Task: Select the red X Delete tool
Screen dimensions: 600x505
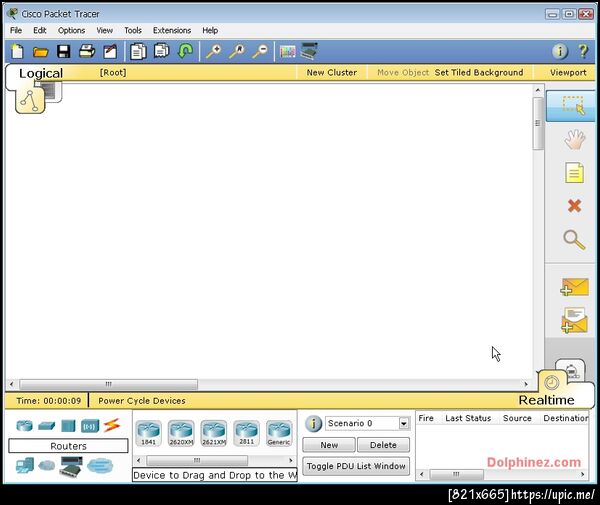Action: tap(574, 206)
